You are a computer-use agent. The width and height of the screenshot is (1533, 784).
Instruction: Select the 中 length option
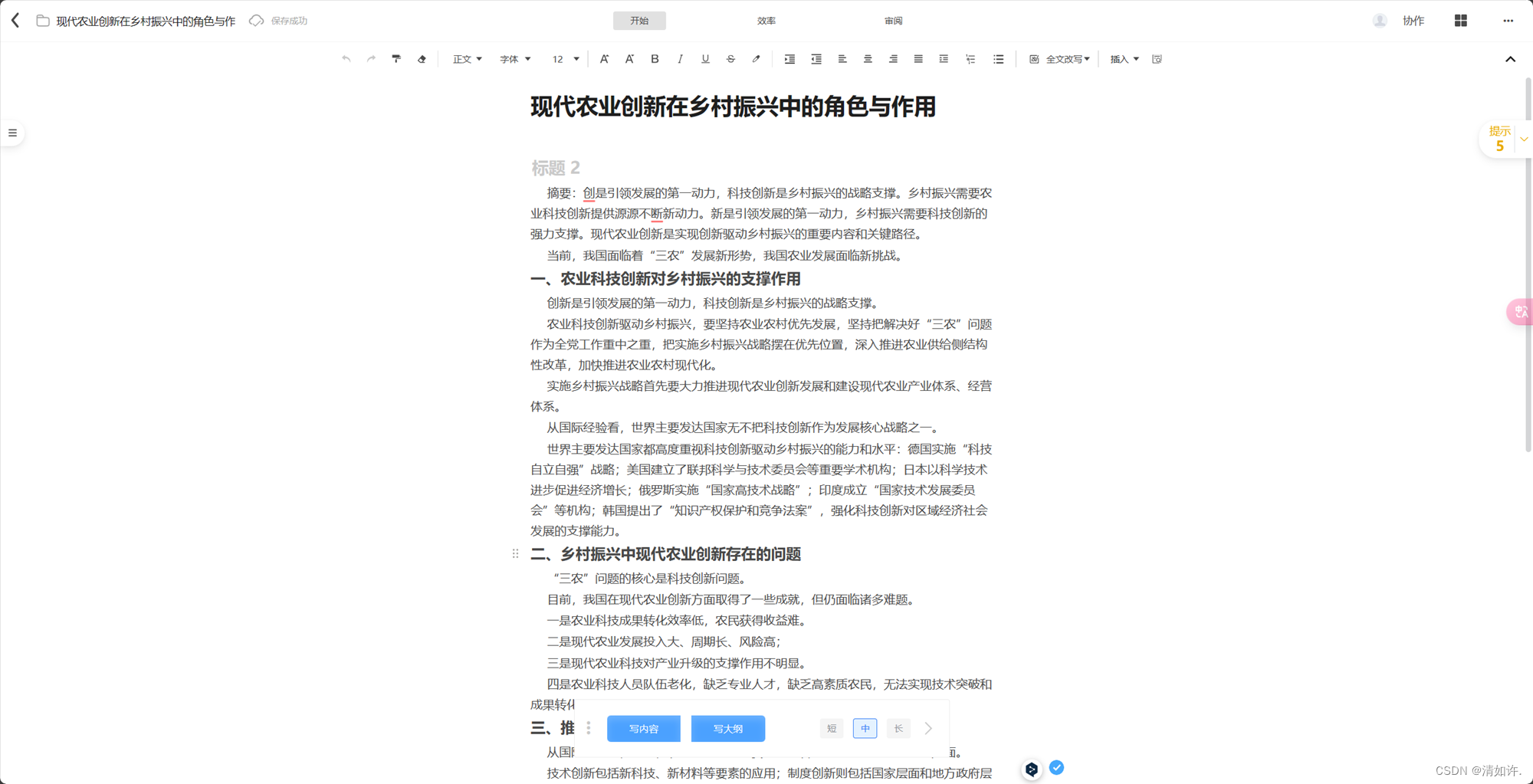(x=865, y=728)
